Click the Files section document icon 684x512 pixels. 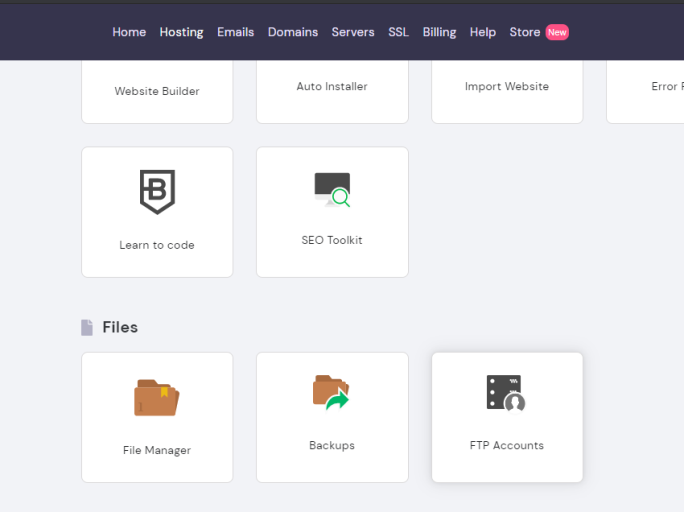[87, 328]
